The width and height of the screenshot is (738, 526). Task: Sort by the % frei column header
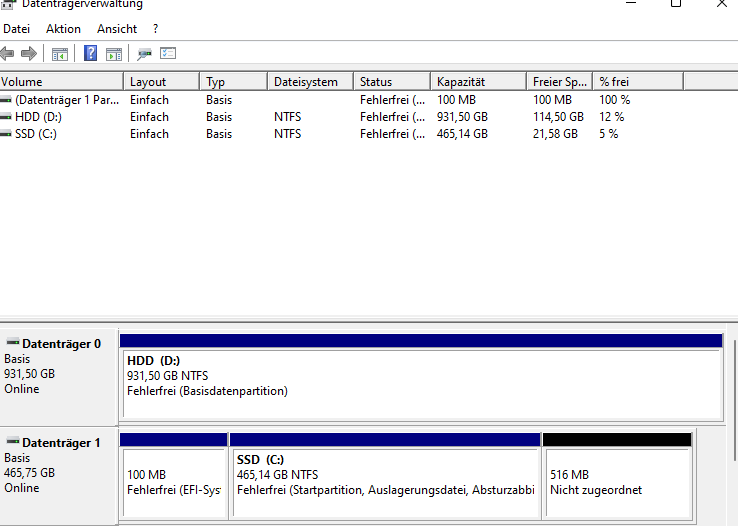tap(638, 81)
